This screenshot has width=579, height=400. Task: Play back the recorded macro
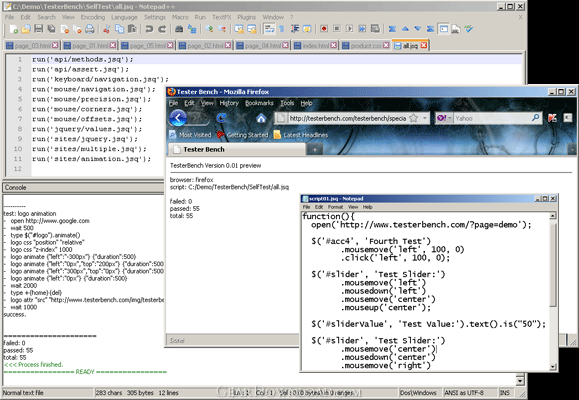[349, 29]
